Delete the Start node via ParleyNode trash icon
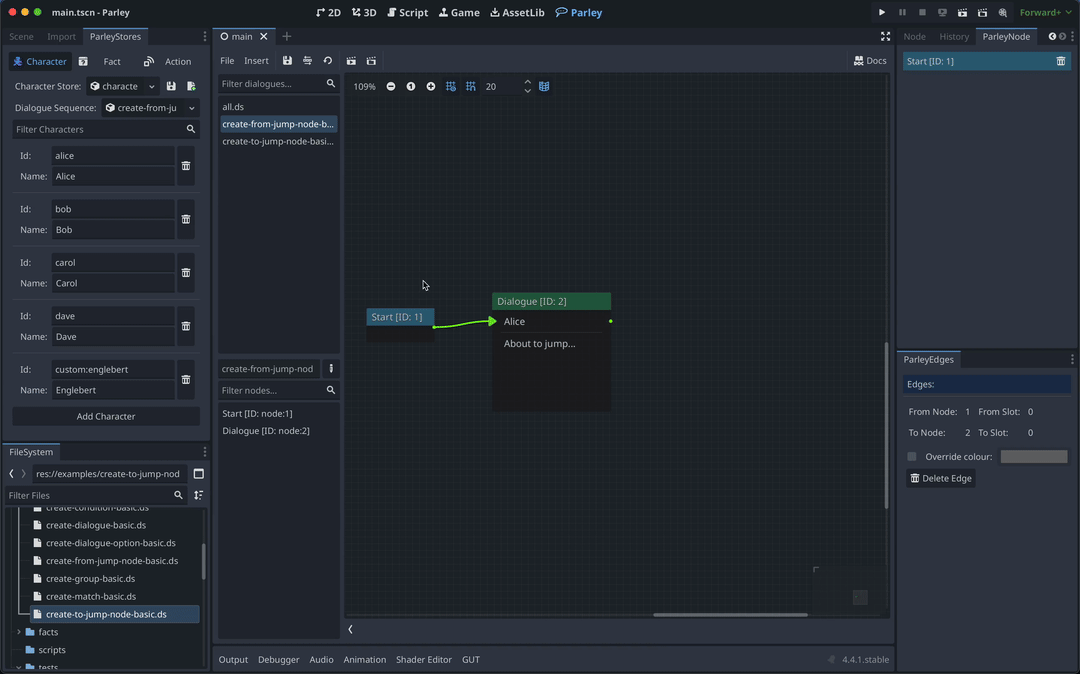1080x674 pixels. (1060, 60)
